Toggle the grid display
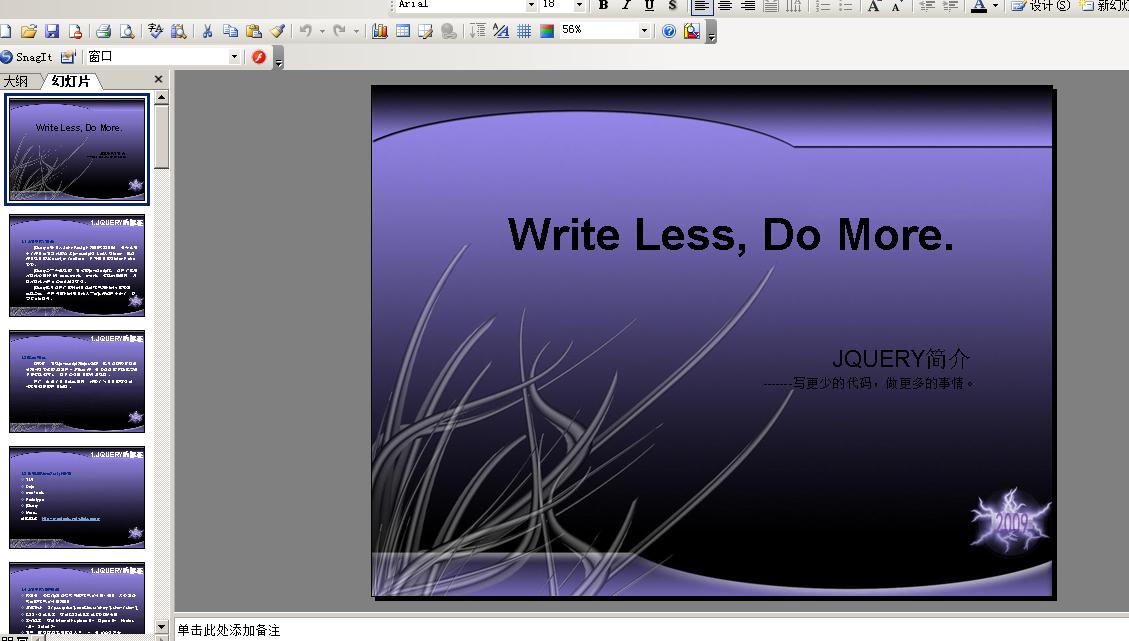 pos(524,31)
